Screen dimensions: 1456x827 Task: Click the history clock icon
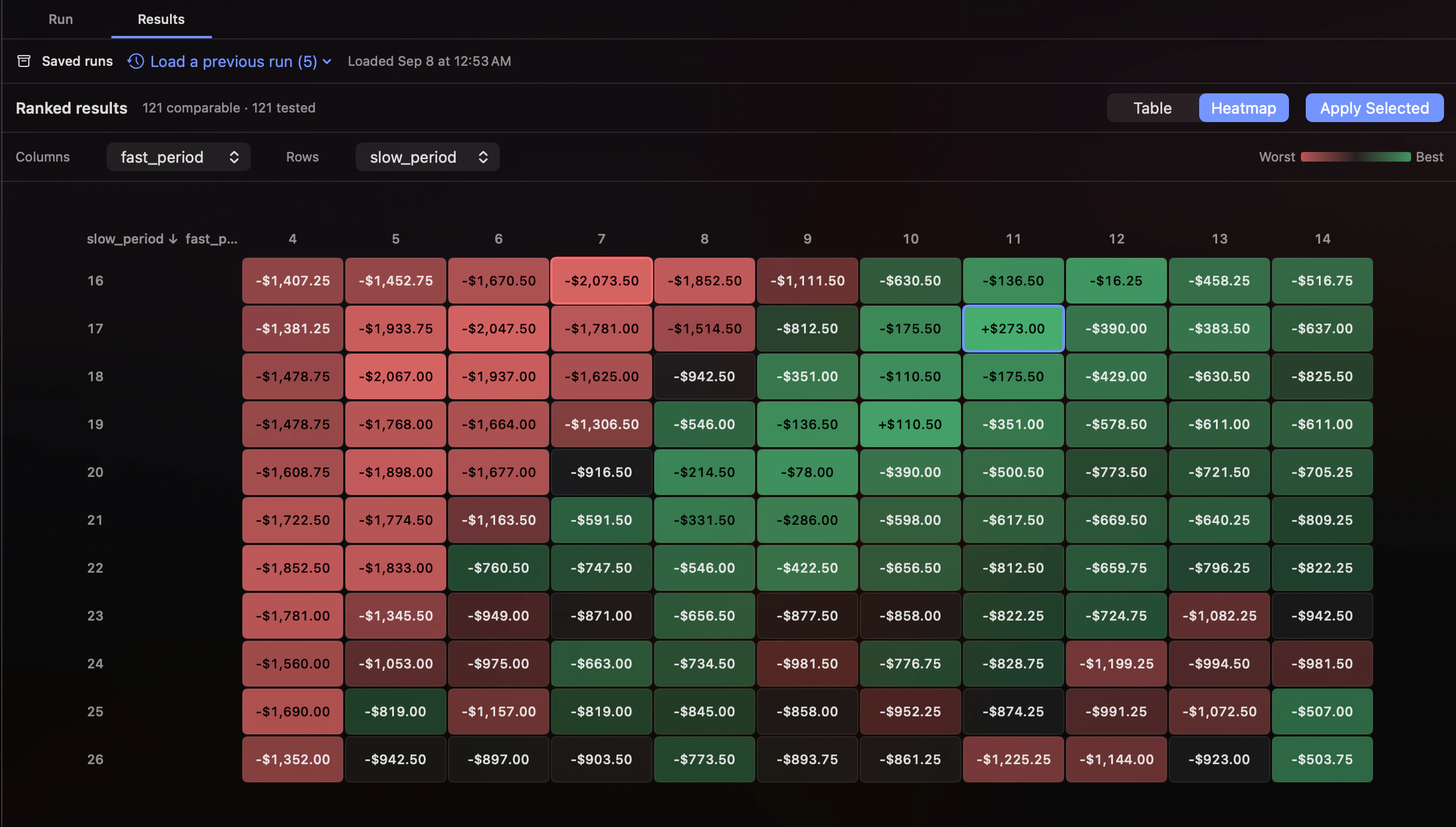click(x=136, y=61)
